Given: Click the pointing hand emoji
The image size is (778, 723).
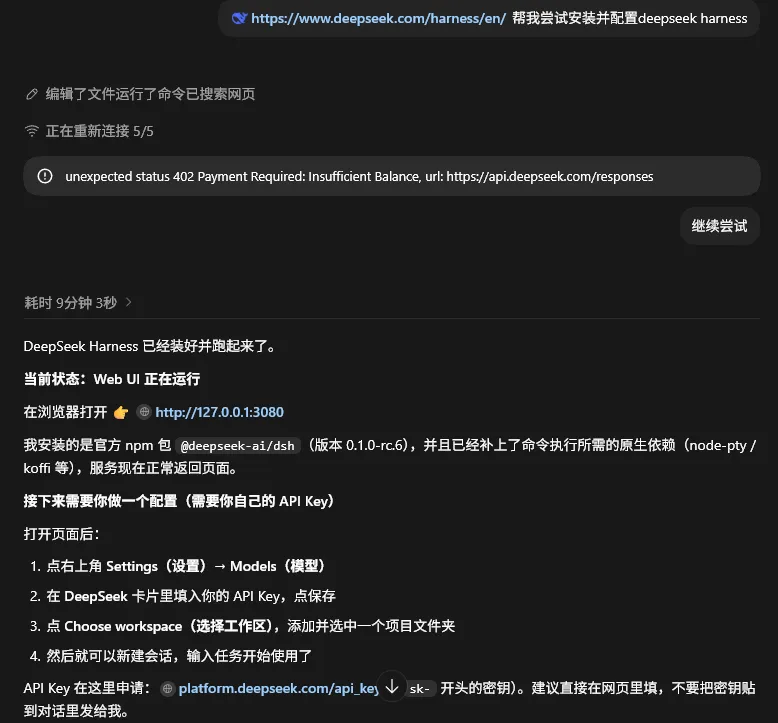Looking at the screenshot, I should [121, 412].
